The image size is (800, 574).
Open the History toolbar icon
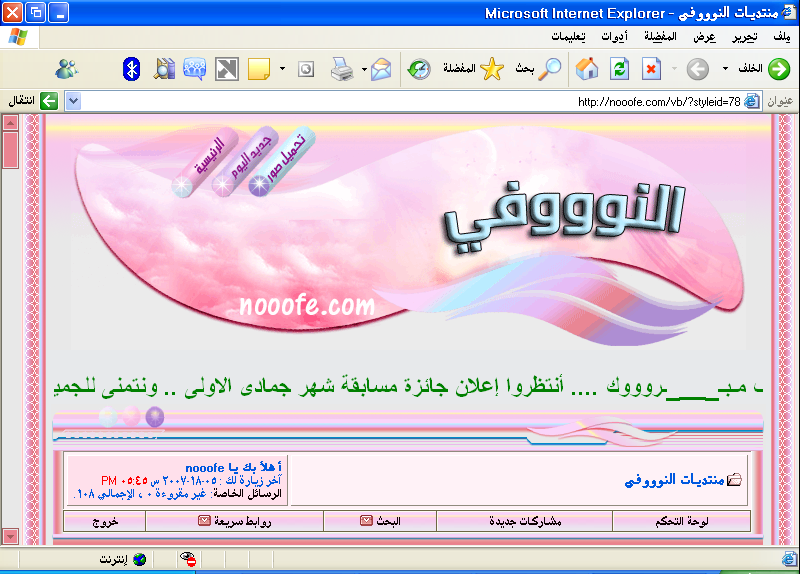point(418,69)
